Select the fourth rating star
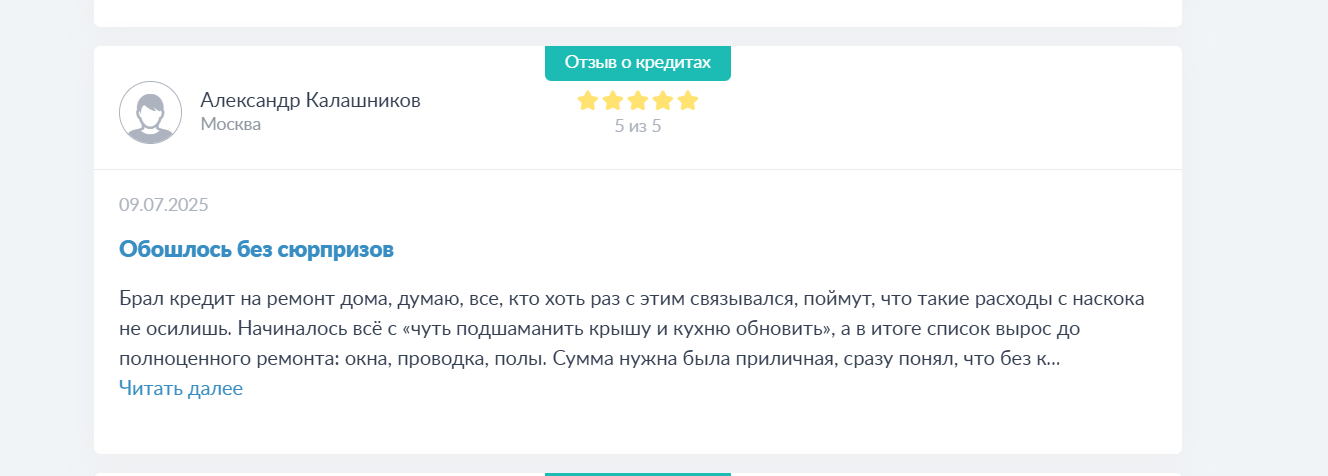Viewport: 1328px width, 476px height. coord(663,100)
